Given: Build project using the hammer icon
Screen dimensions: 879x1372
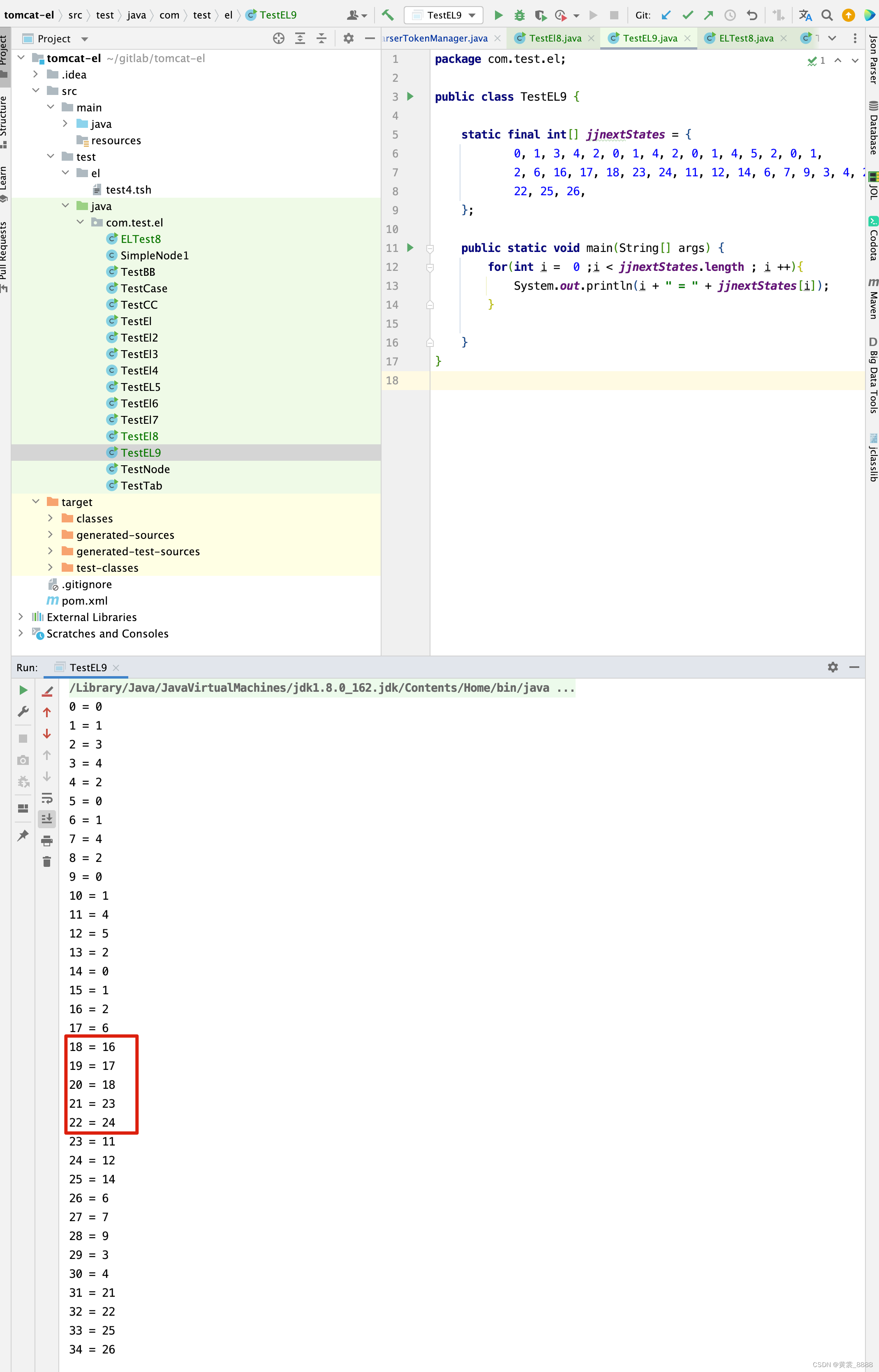Looking at the screenshot, I should point(388,15).
